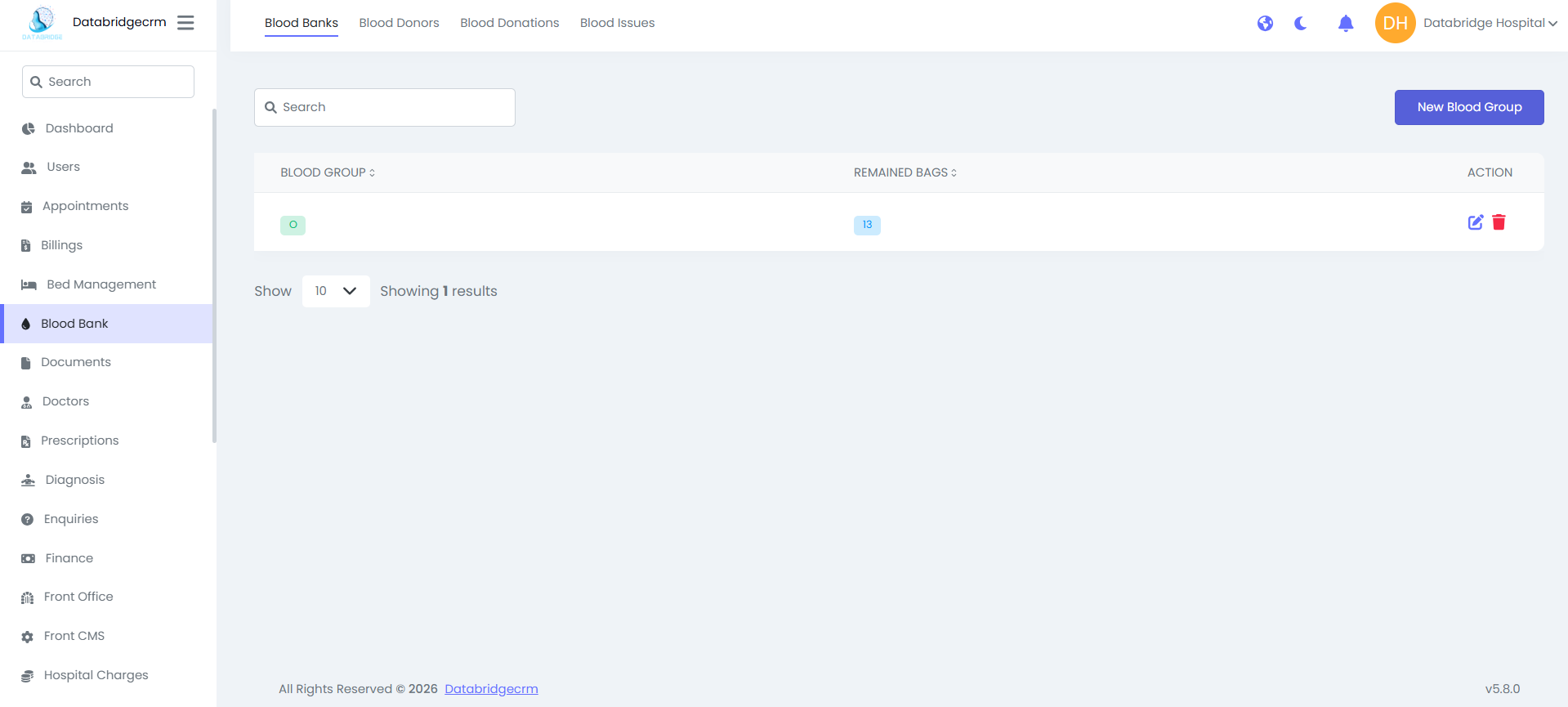Open Front Office menu item
Image resolution: width=1568 pixels, height=707 pixels.
tap(106, 597)
